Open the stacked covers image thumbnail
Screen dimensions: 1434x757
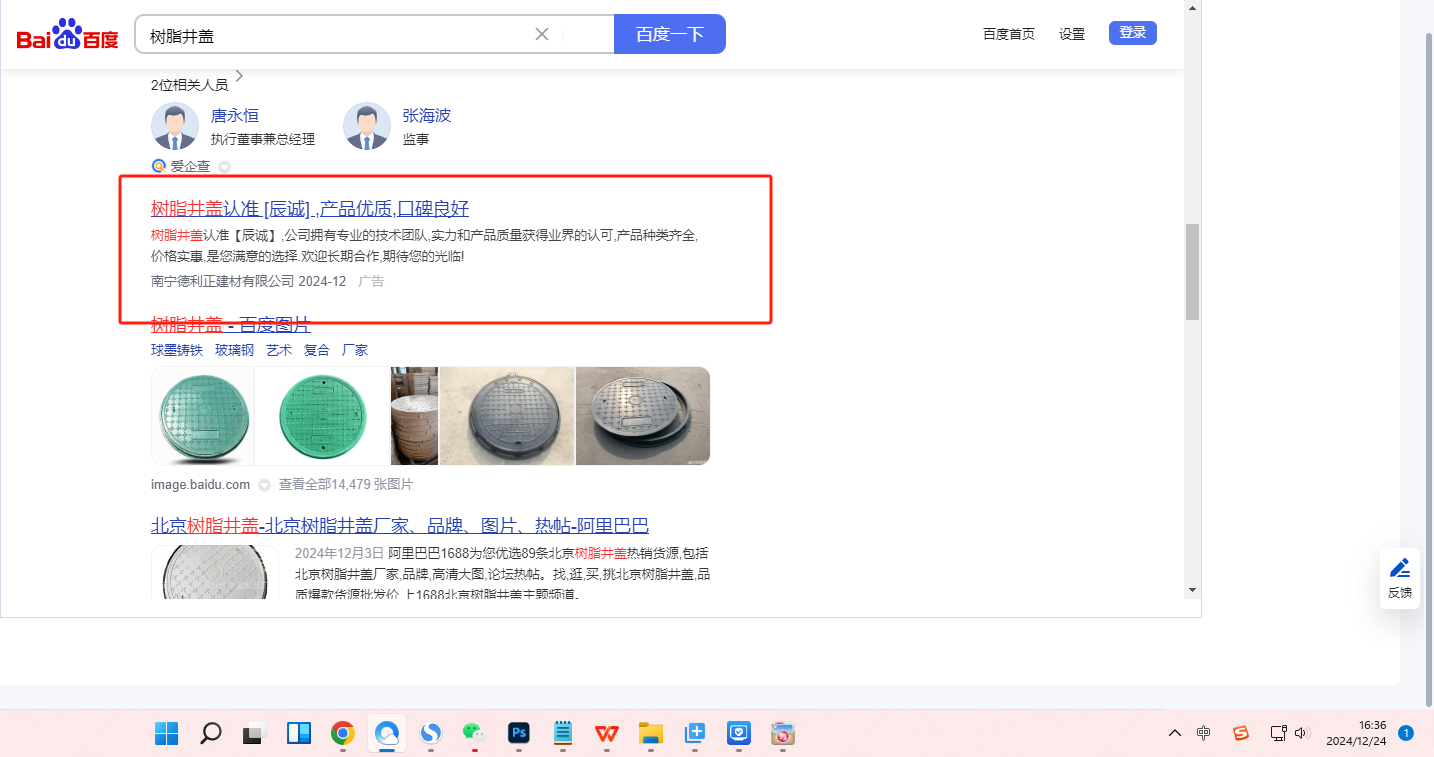point(414,416)
